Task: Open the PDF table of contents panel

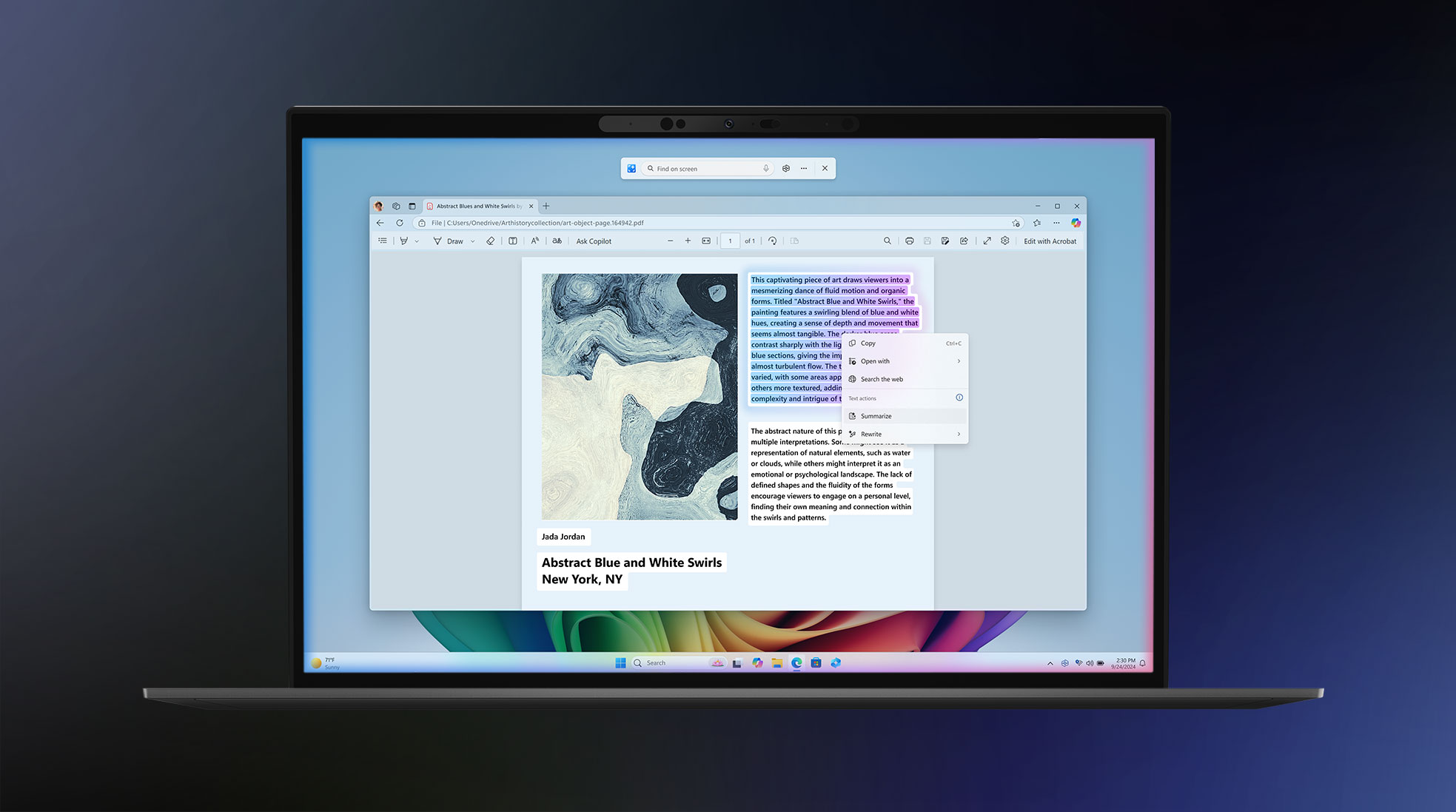Action: point(383,241)
